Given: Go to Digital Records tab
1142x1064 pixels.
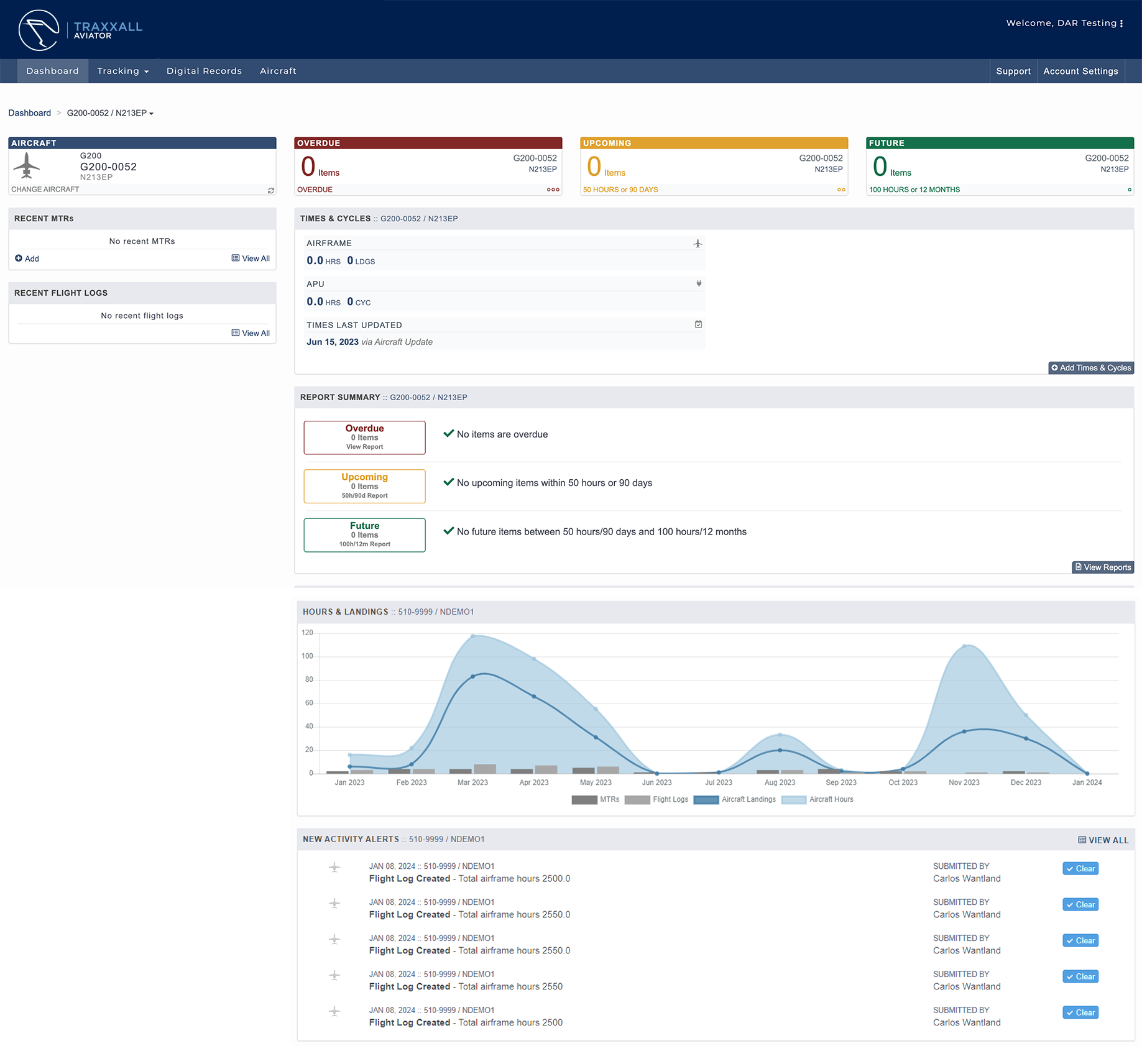Looking at the screenshot, I should 204,71.
